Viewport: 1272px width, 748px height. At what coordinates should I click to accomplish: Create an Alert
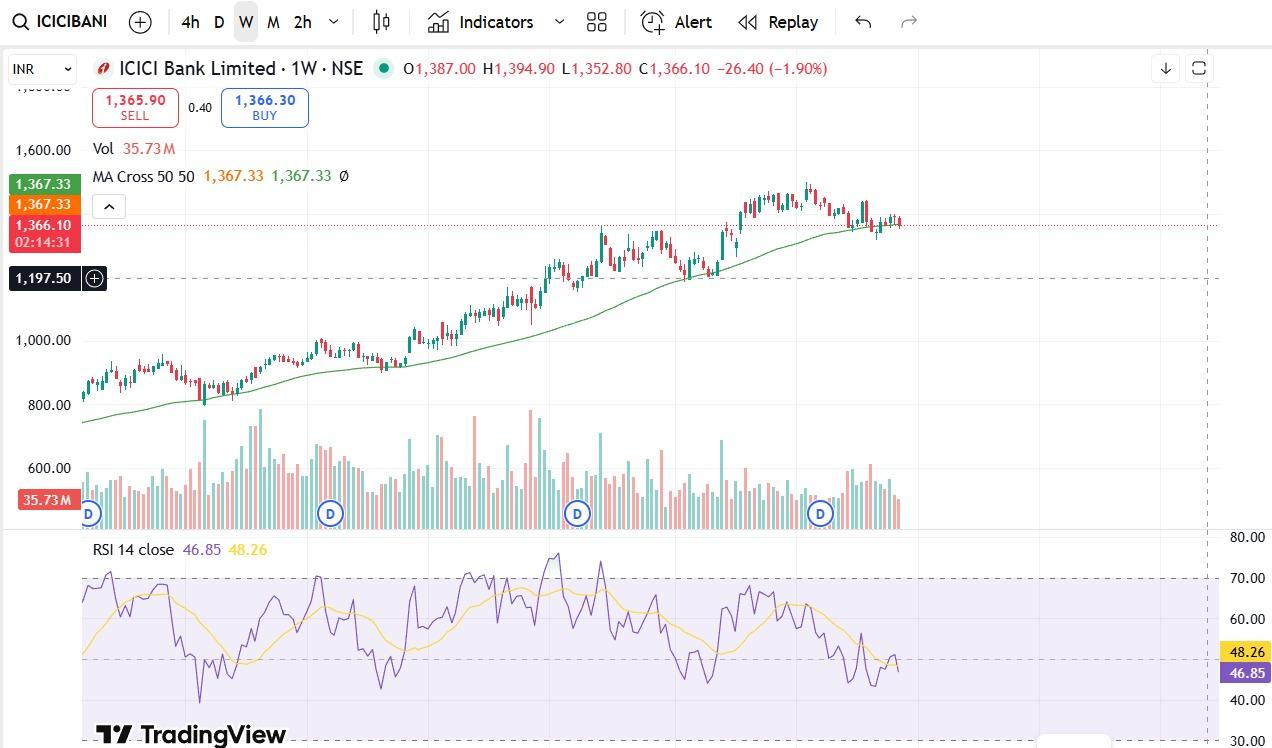coord(677,22)
